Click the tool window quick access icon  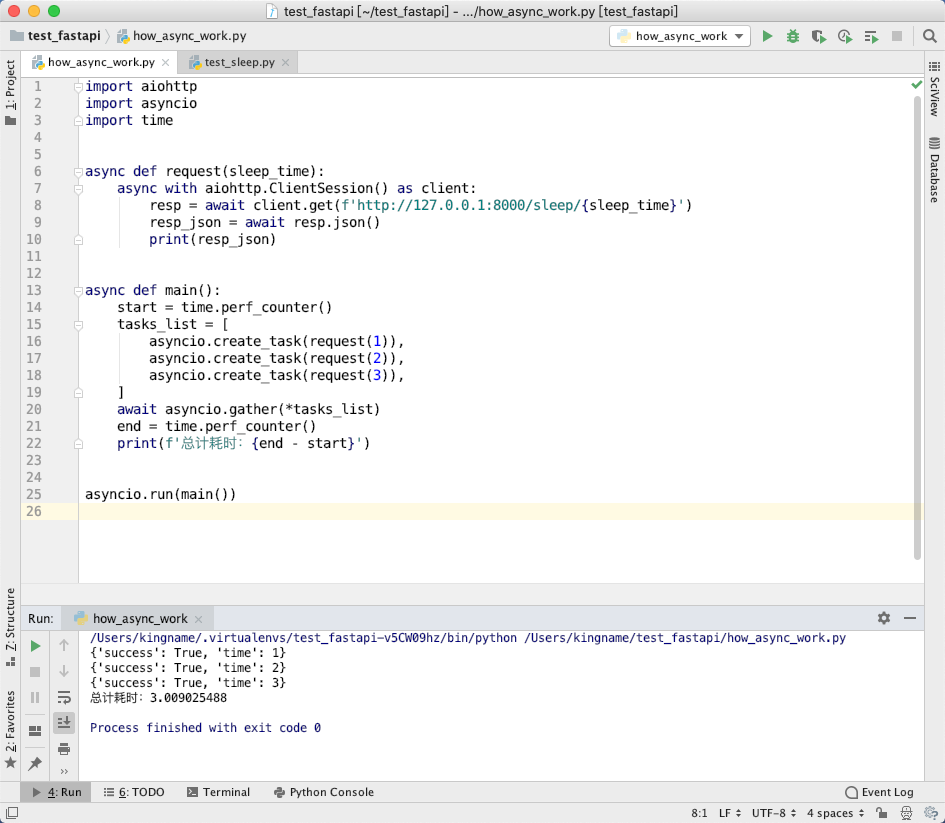tap(11, 813)
